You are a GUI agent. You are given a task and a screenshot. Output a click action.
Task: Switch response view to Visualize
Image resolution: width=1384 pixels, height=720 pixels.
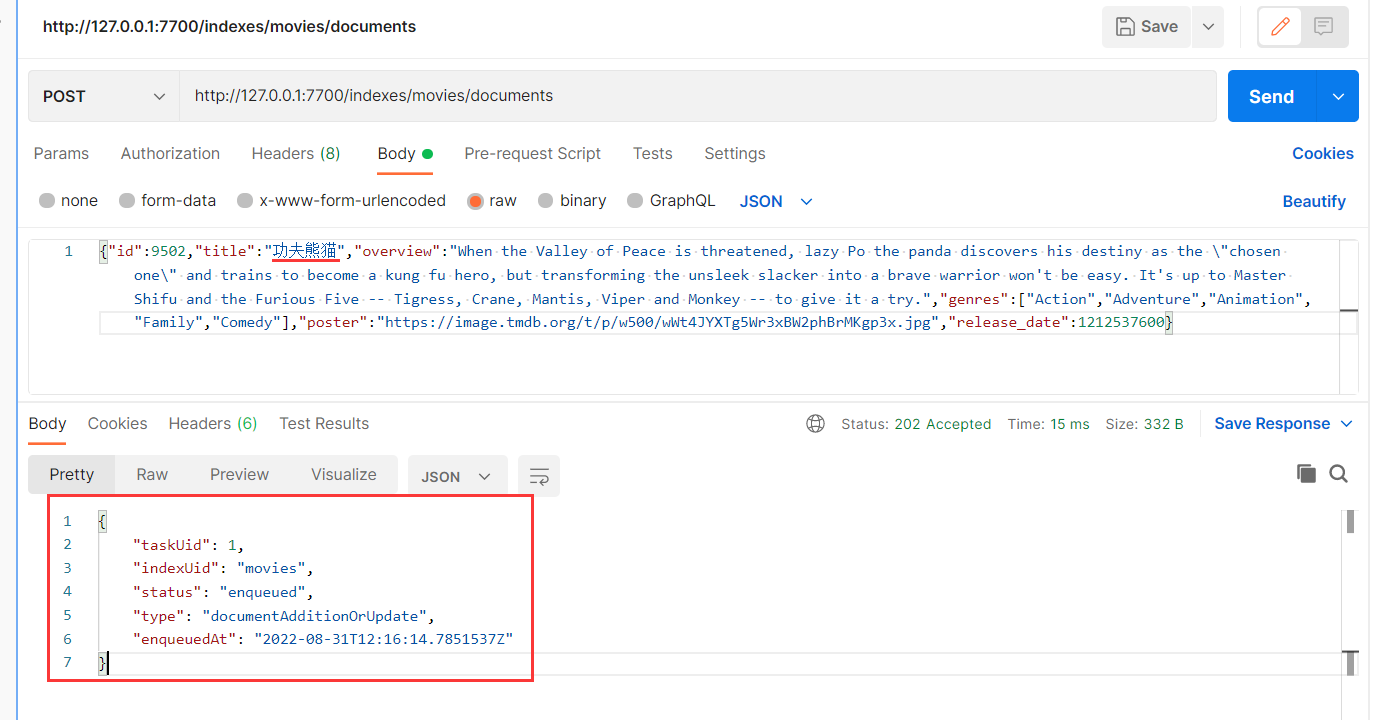(344, 475)
